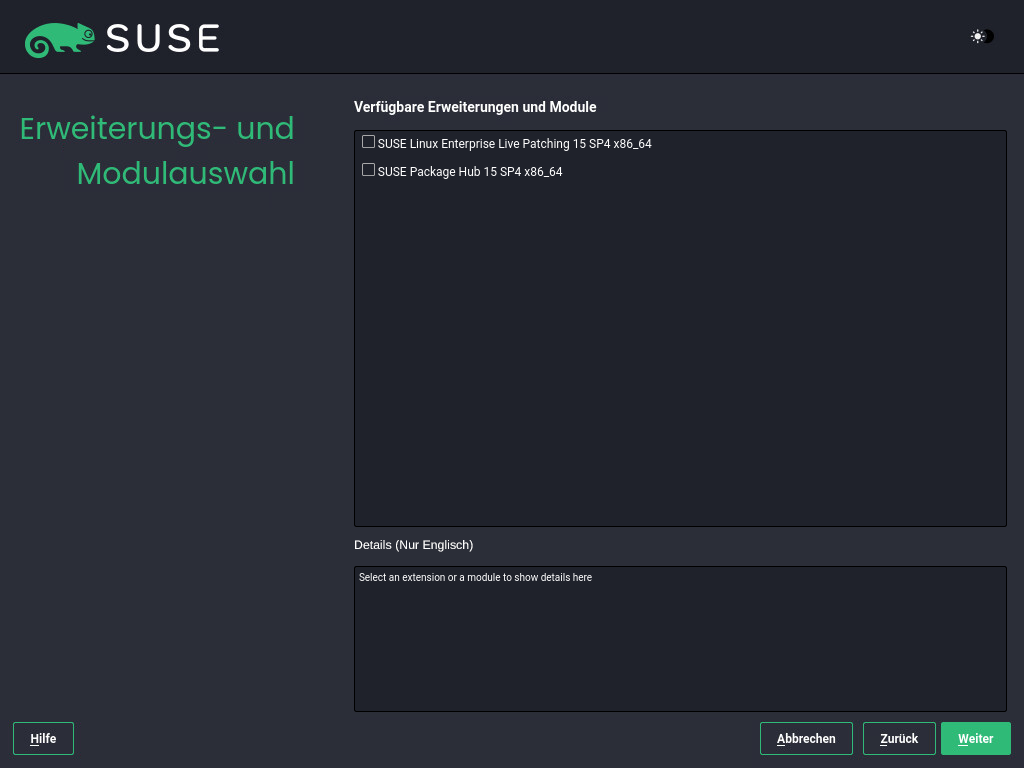The width and height of the screenshot is (1024, 768).
Task: Go back with the Zurück button
Action: [899, 739]
